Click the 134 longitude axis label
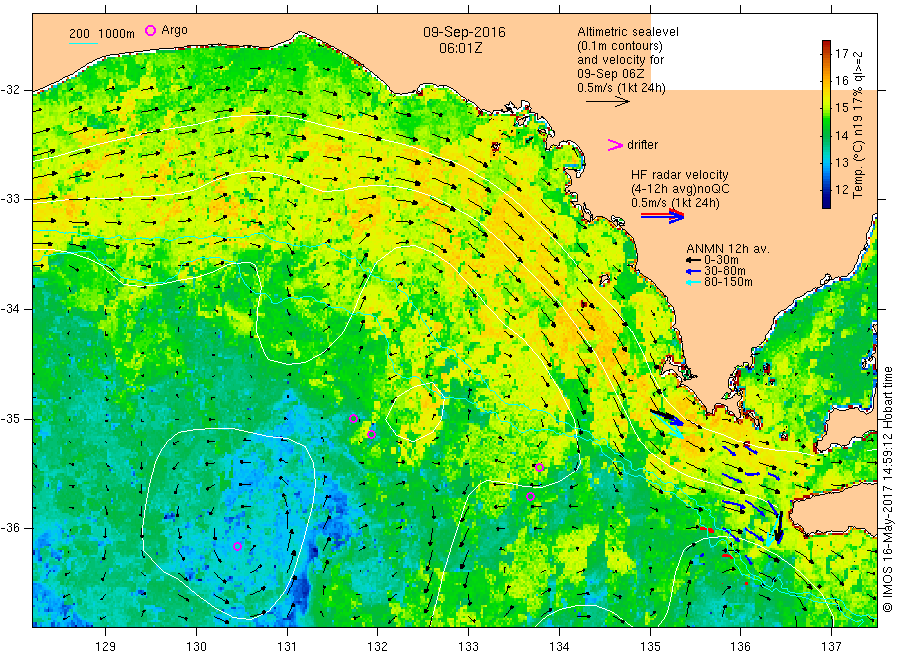This screenshot has width=900, height=660. pos(559,647)
